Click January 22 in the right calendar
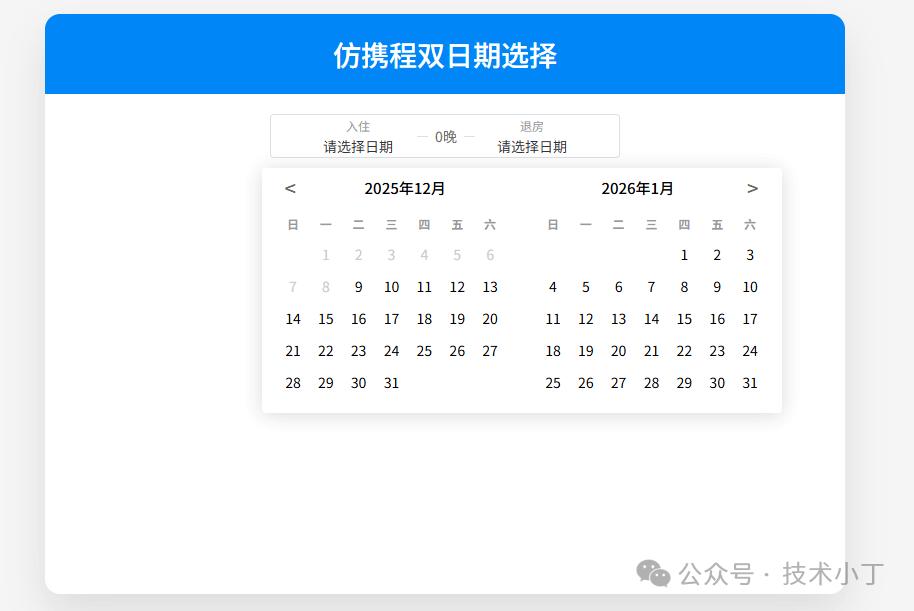 (x=684, y=351)
